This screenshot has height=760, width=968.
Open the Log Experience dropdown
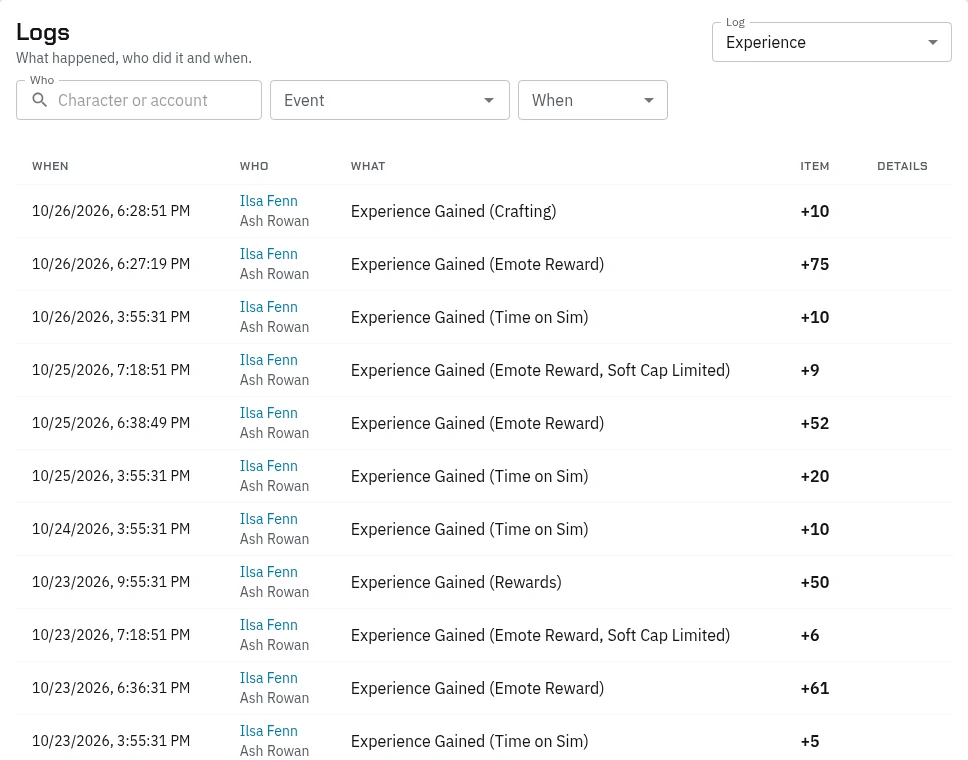click(x=832, y=42)
